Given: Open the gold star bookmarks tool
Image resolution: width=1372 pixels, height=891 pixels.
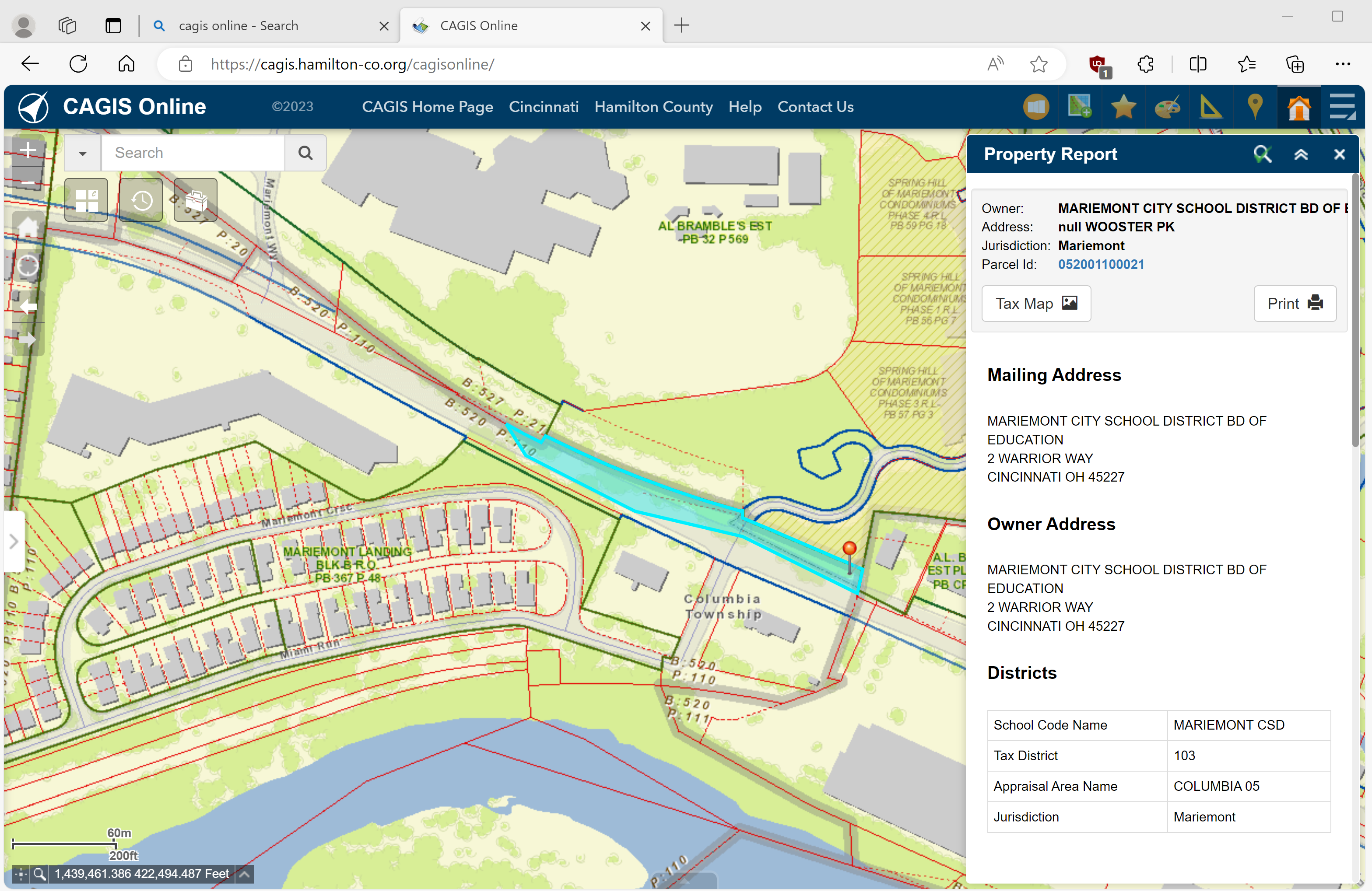Looking at the screenshot, I should [x=1123, y=107].
